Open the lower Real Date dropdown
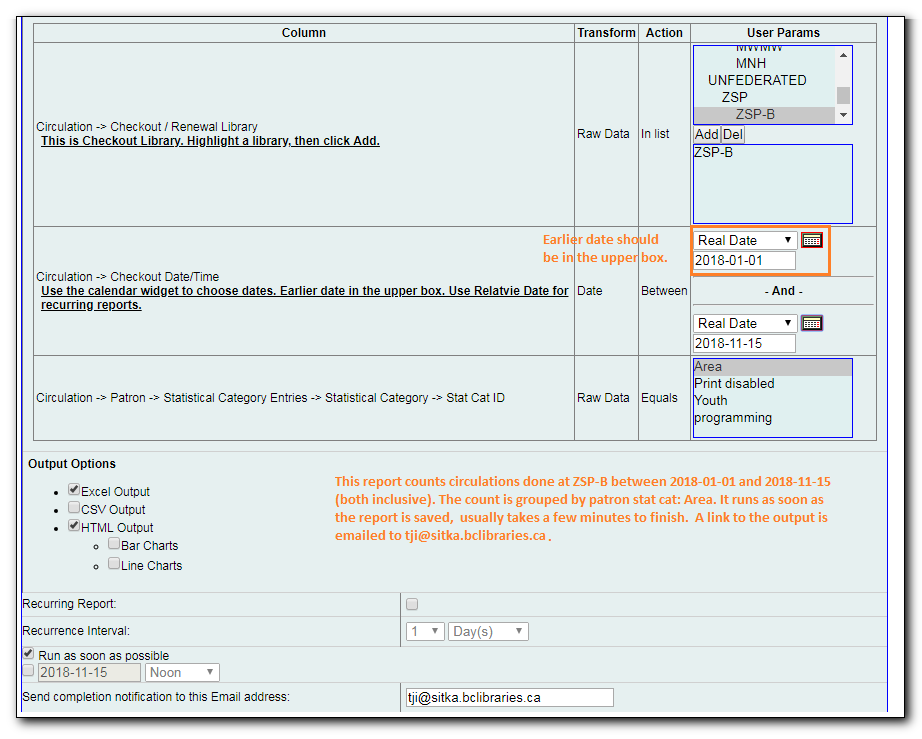Image resolution: width=922 pixels, height=739 pixels. [745, 323]
